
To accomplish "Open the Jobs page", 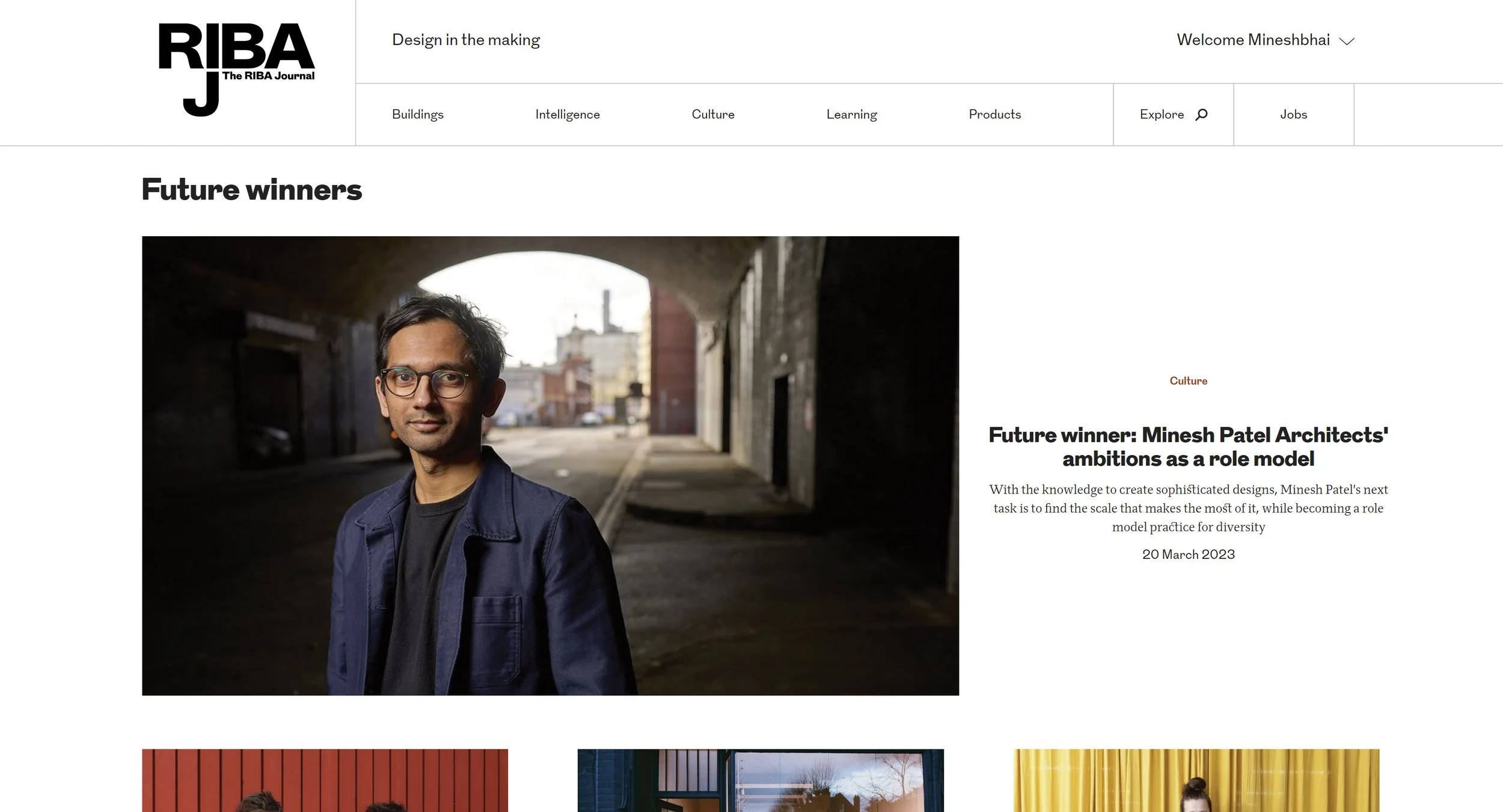I will 1293,114.
